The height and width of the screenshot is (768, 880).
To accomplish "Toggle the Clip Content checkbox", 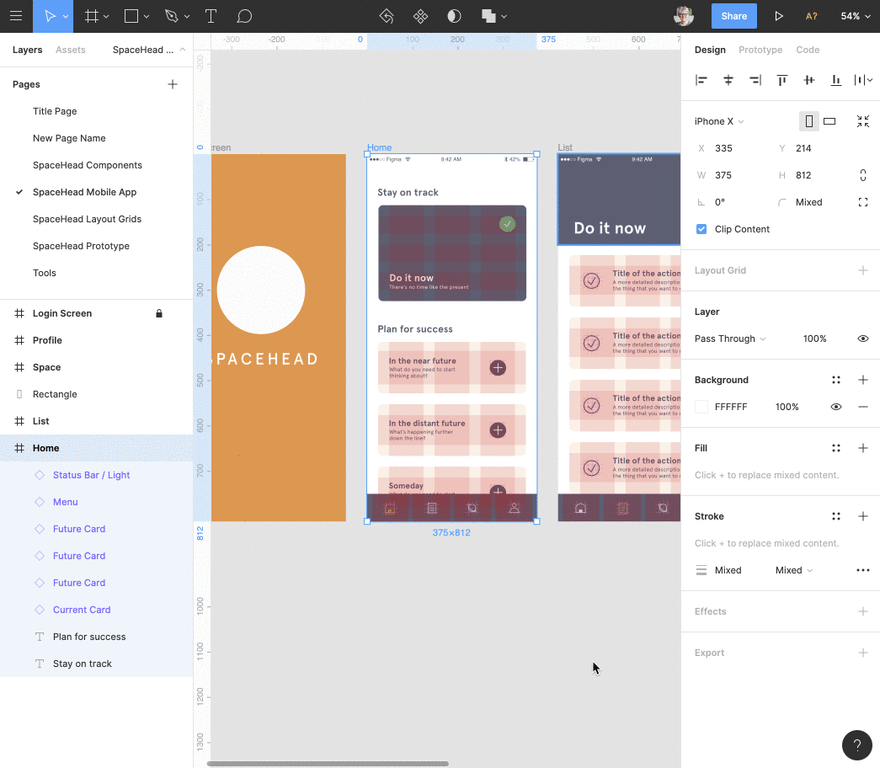I will pos(701,229).
